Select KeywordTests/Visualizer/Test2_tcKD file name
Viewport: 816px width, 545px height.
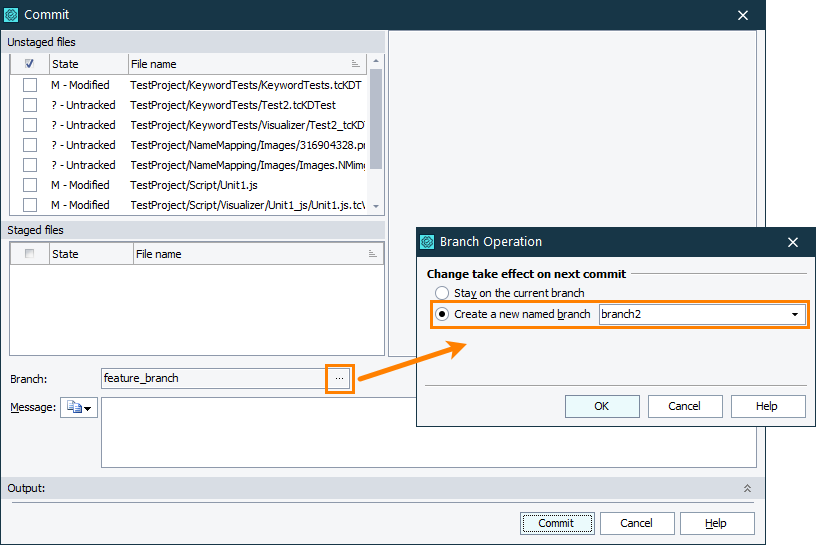[x=248, y=125]
